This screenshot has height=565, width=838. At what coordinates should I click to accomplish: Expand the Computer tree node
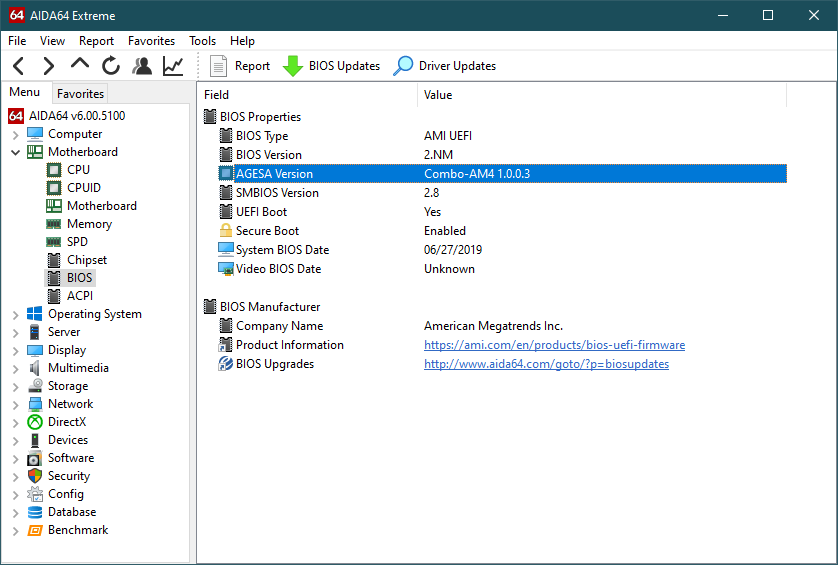coord(16,134)
